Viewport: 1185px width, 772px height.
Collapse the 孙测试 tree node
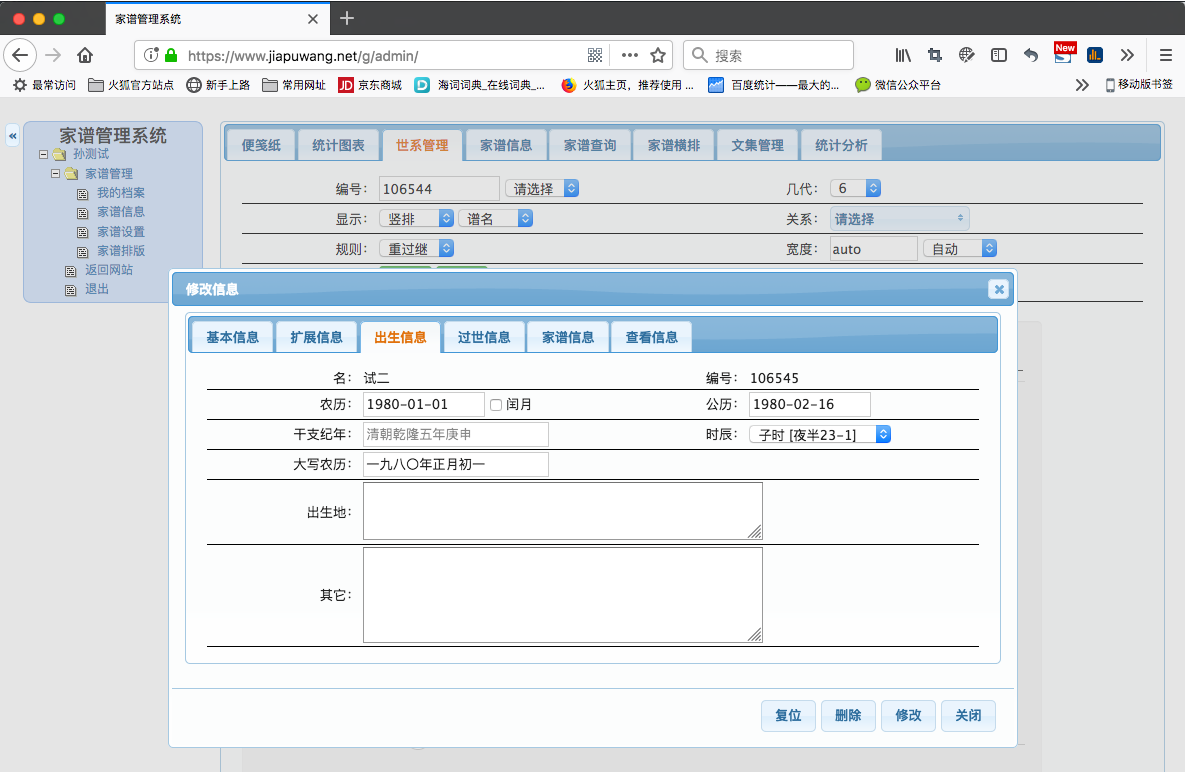coord(43,154)
